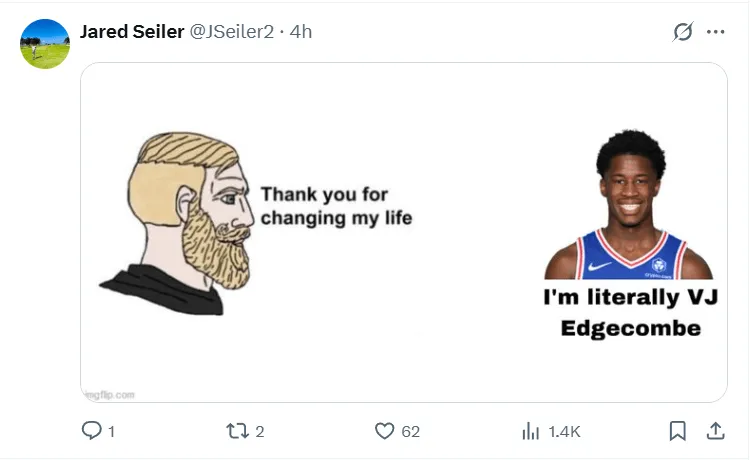Image resolution: width=750 pixels, height=460 pixels.
Task: Open view analytics bar chart icon
Action: pyautogui.click(x=531, y=431)
